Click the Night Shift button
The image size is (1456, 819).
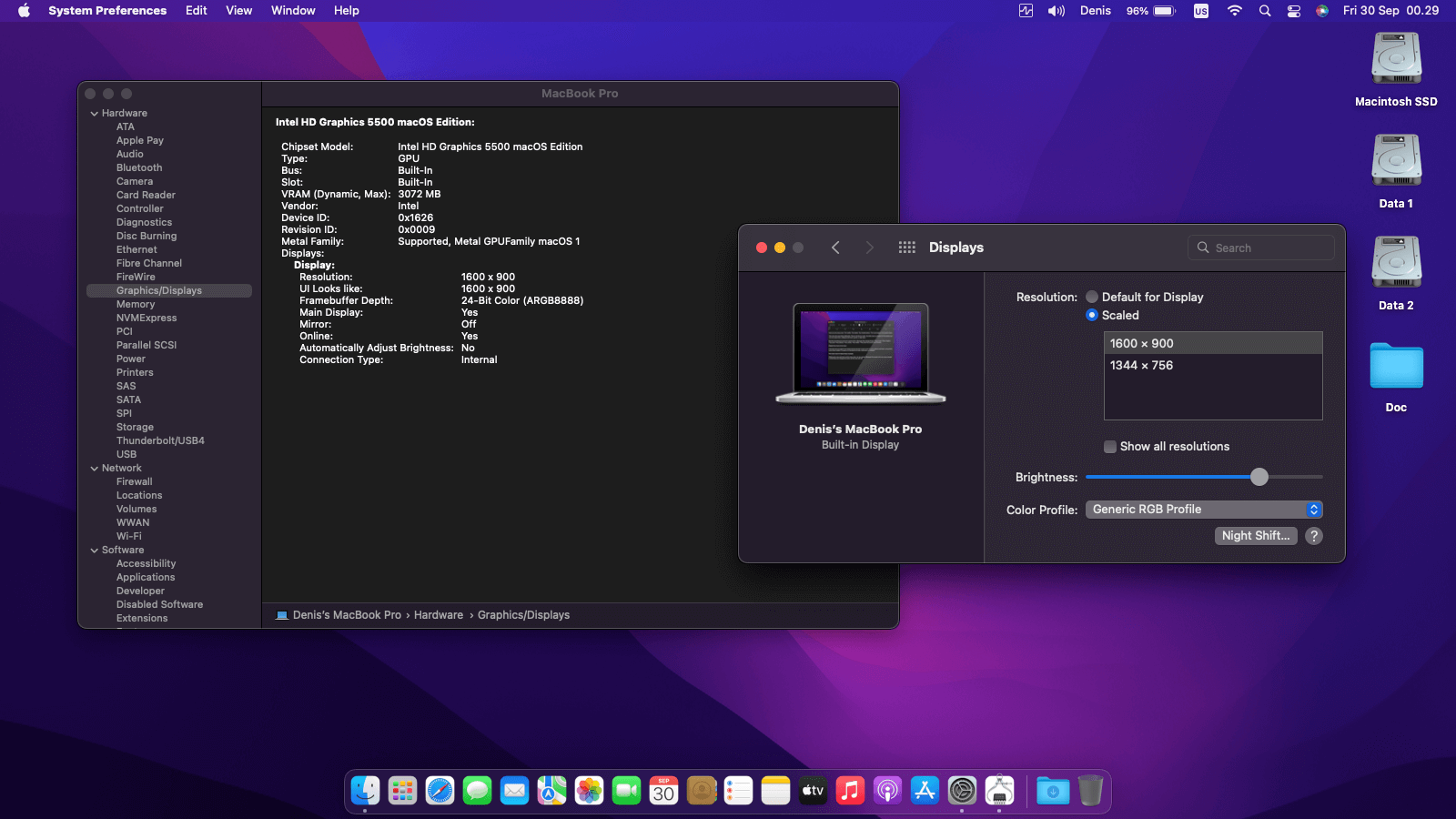click(x=1256, y=536)
